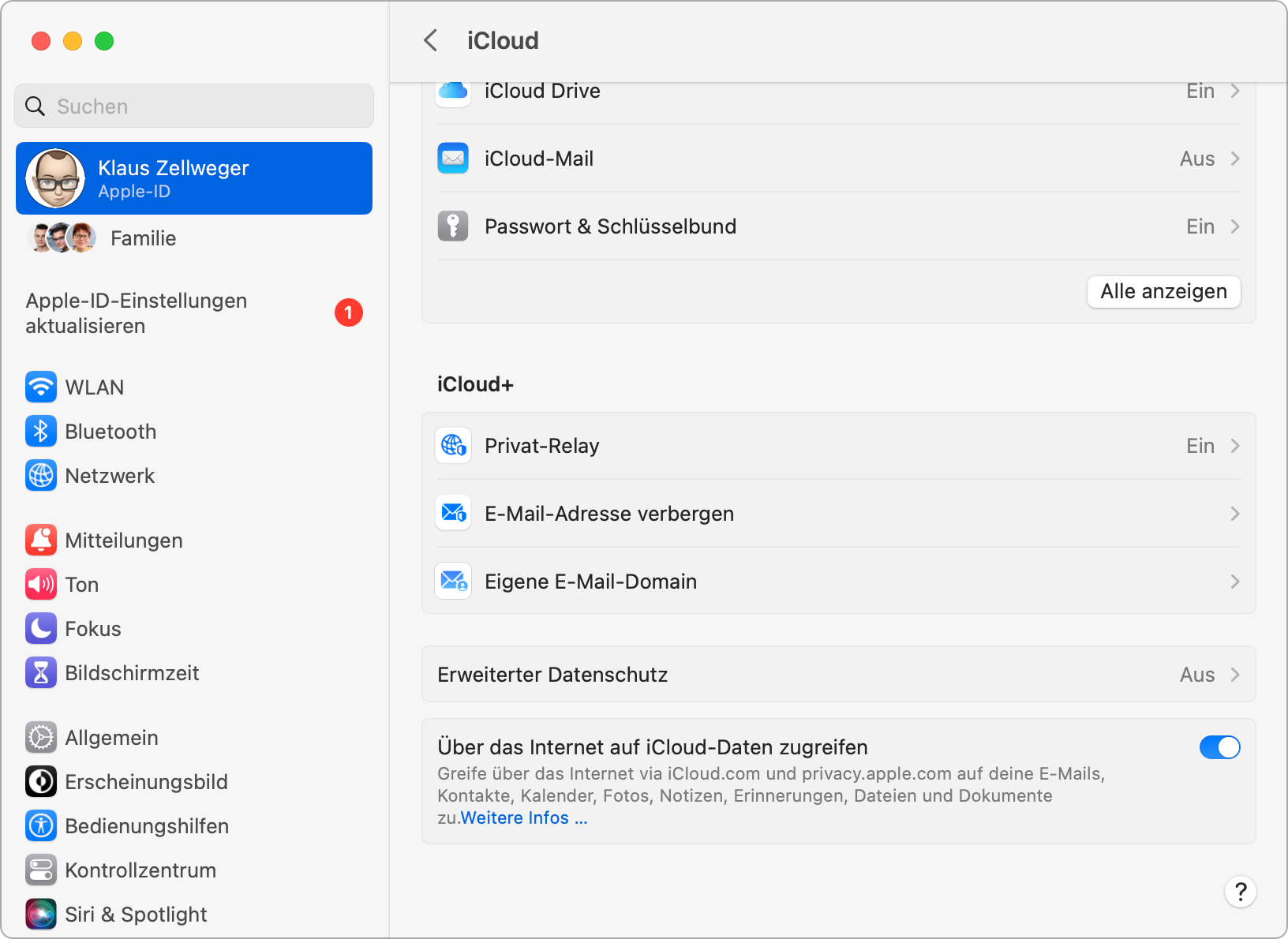The width and height of the screenshot is (1288, 939).
Task: Click the iCloud page title
Action: [503, 40]
